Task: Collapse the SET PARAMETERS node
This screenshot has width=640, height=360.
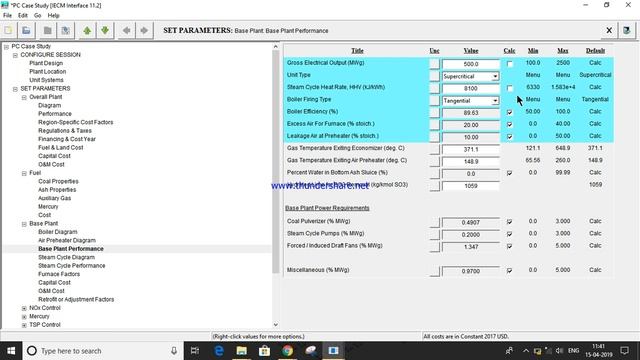Action: [x=15, y=89]
